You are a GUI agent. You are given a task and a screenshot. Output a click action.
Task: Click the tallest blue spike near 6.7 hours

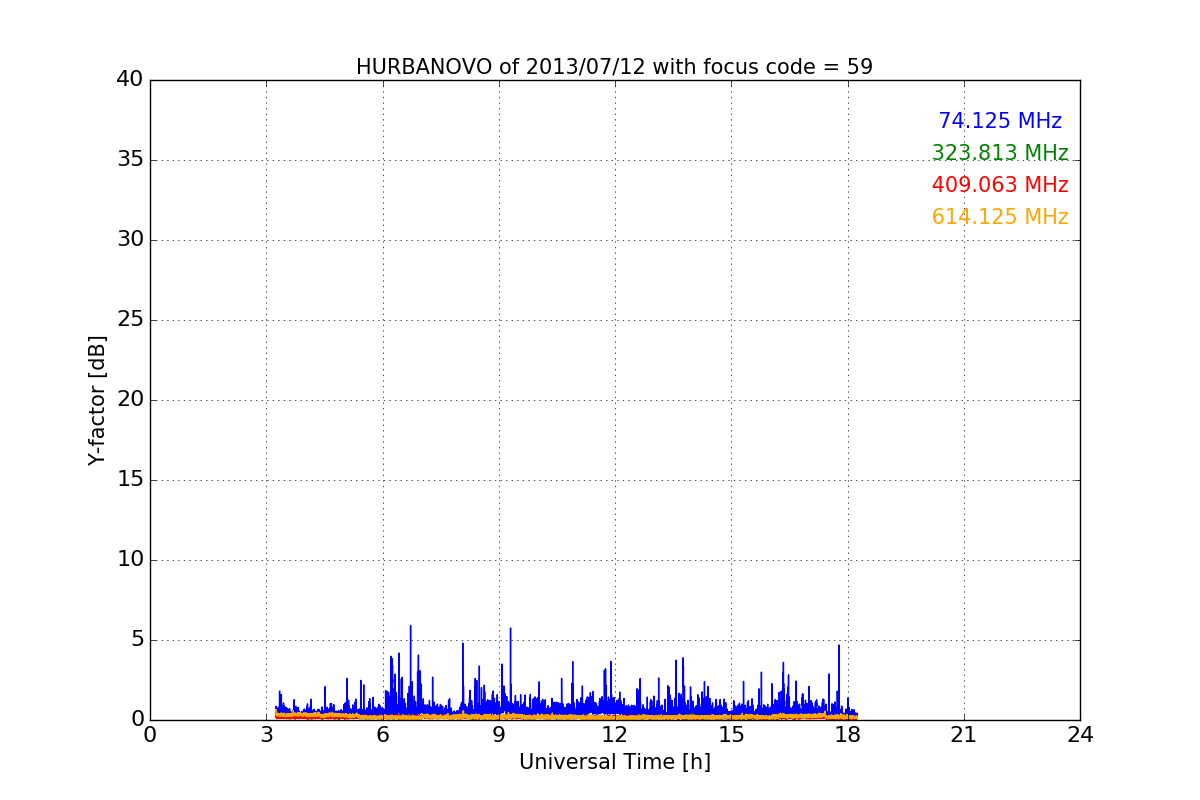(x=410, y=668)
